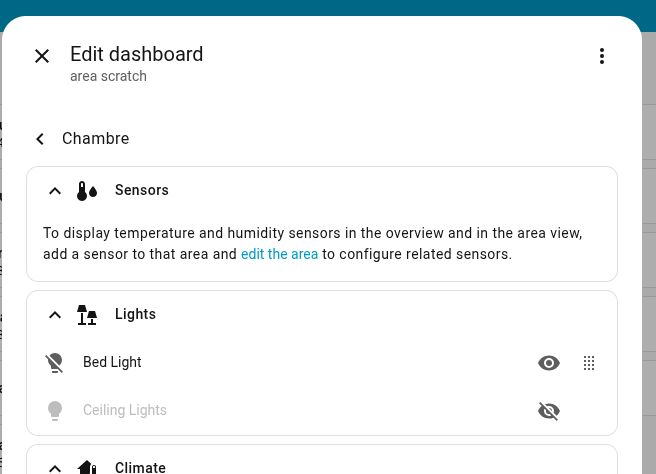This screenshot has height=474, width=656.
Task: Click the Lights lamp icon
Action: click(x=87, y=314)
